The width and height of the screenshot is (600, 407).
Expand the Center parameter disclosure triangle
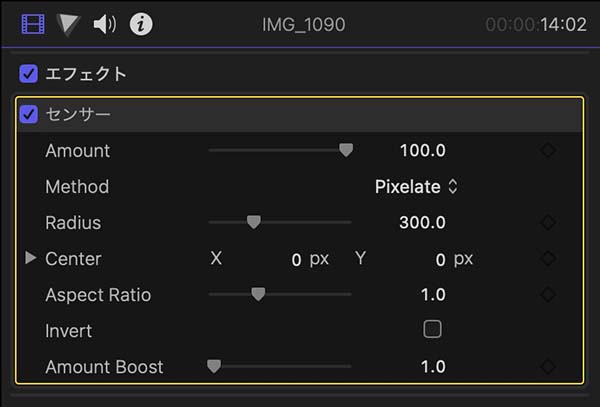(31, 259)
